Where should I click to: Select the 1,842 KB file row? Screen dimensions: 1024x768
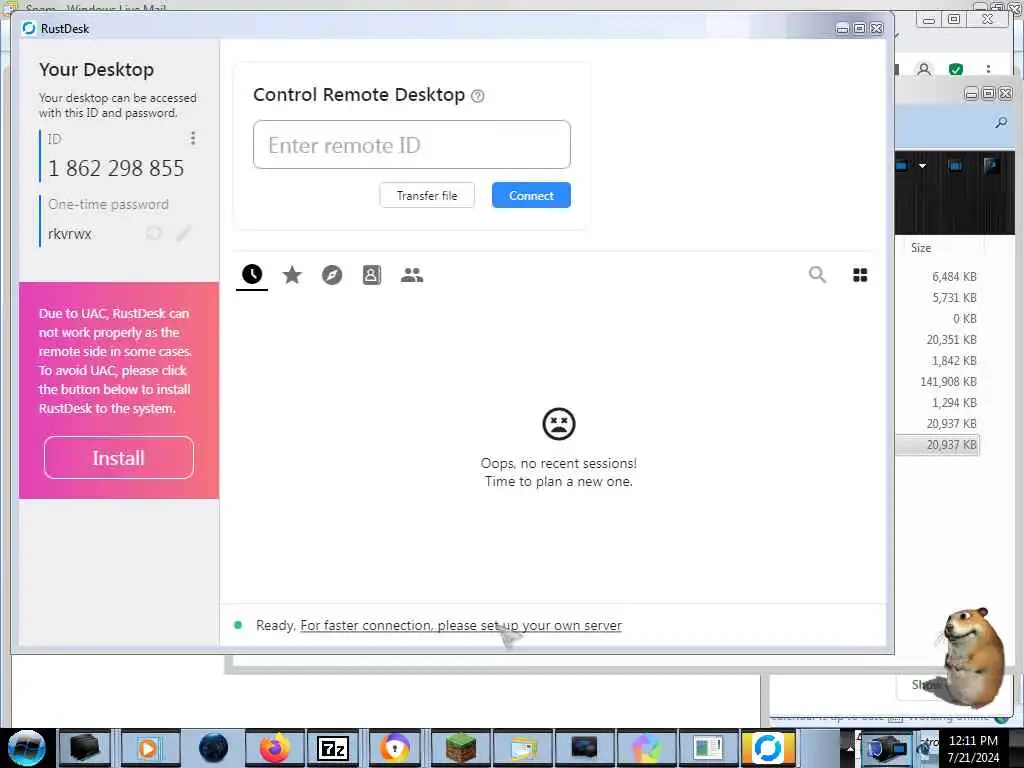point(938,360)
